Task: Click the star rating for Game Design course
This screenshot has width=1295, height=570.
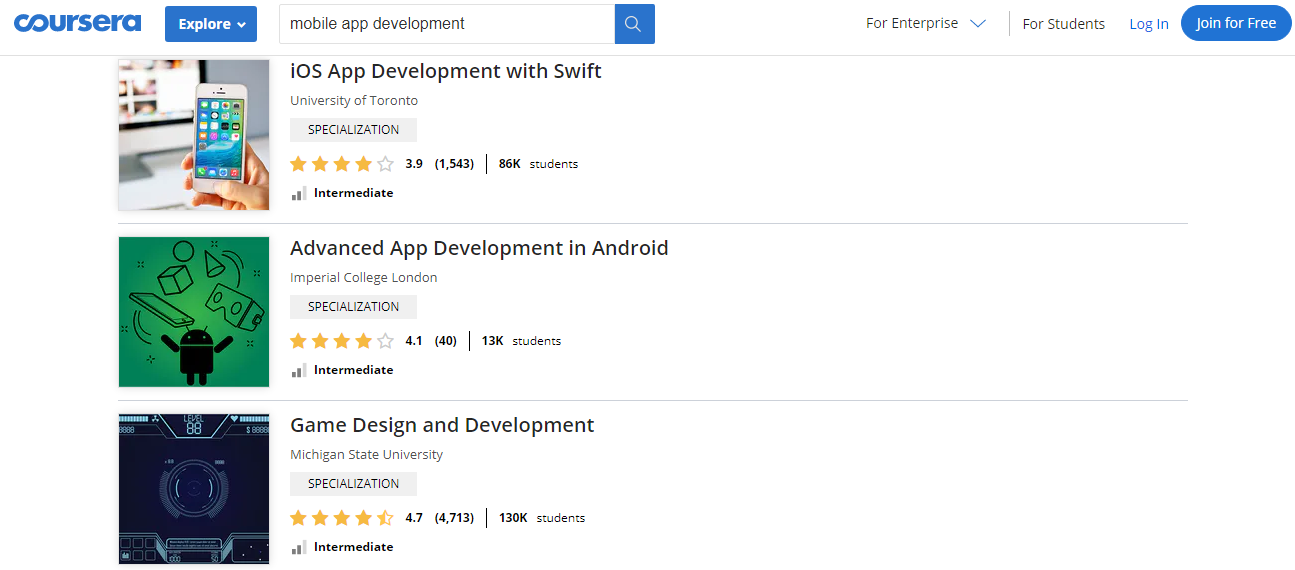Action: coord(342,518)
